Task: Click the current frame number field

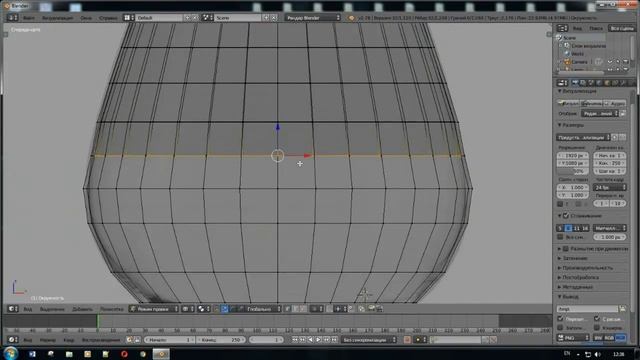Action: click(266, 340)
